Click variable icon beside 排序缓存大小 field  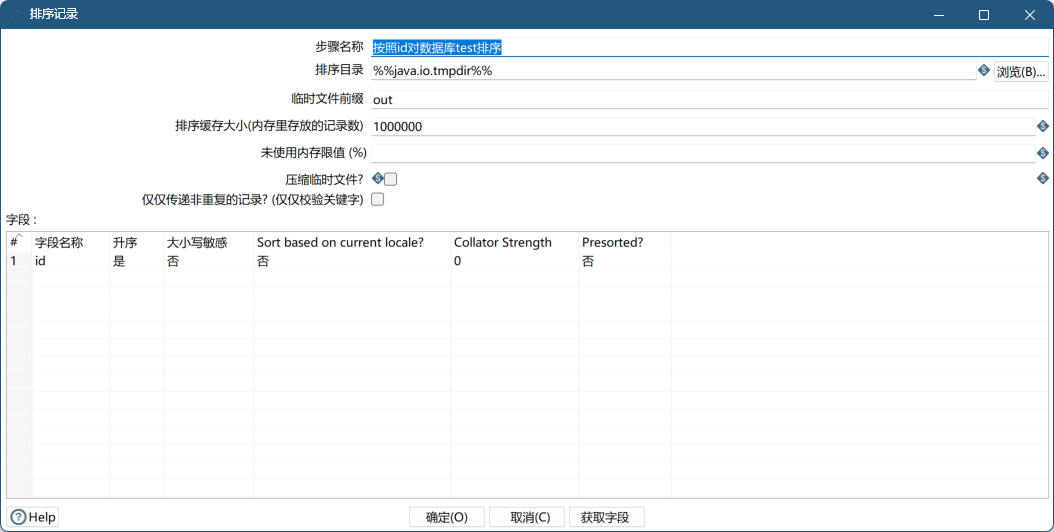1042,127
